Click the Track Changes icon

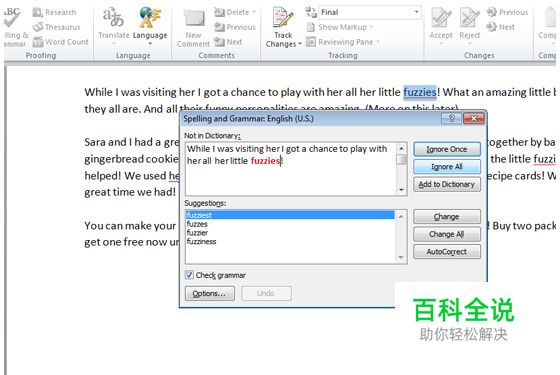click(283, 17)
